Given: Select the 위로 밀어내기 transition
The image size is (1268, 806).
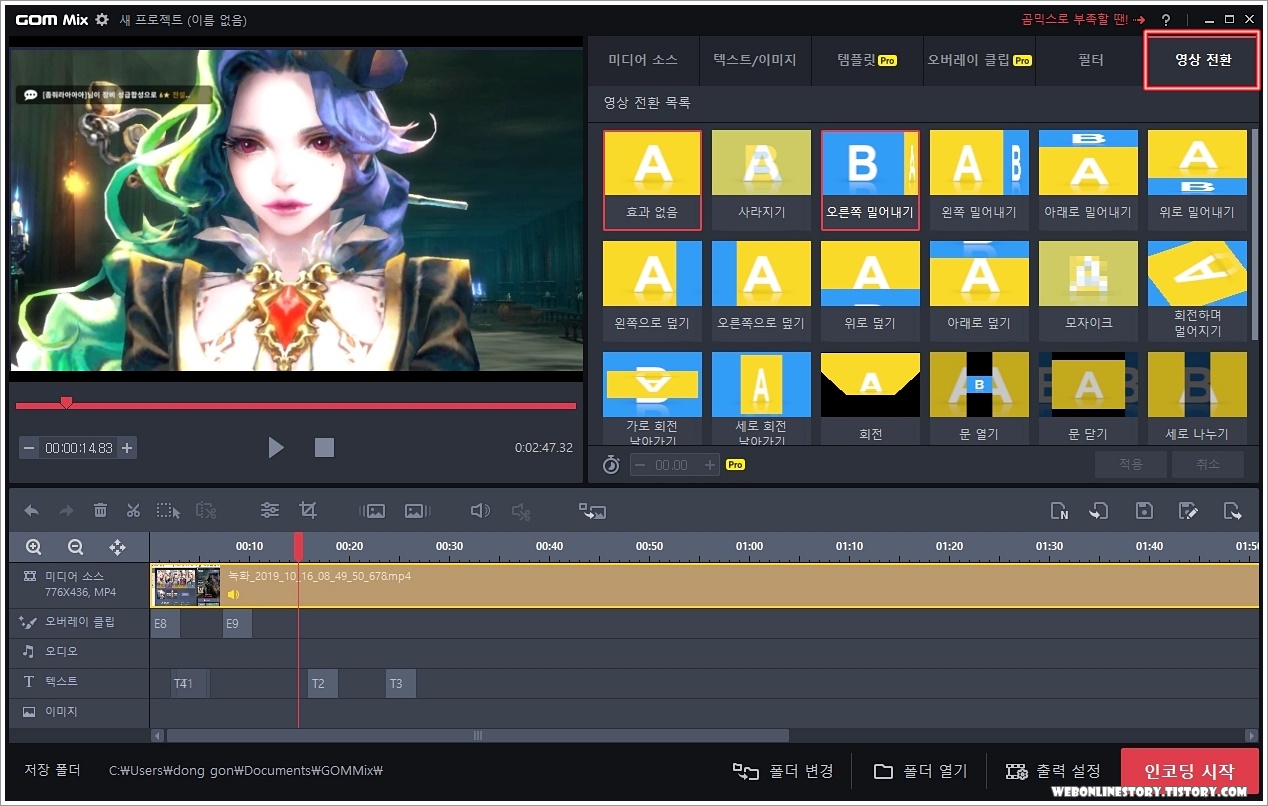Looking at the screenshot, I should (1197, 180).
